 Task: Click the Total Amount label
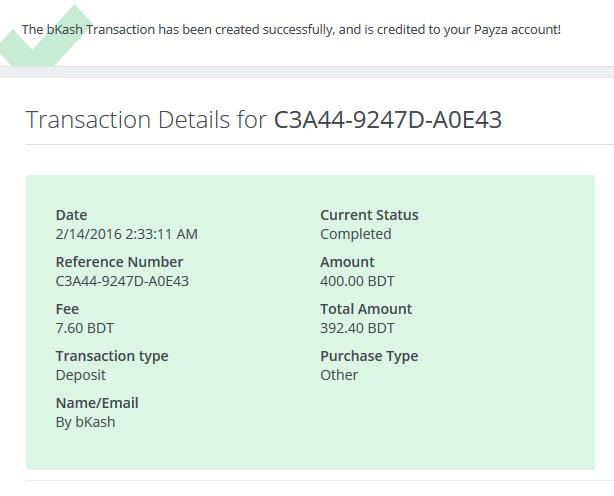(x=366, y=309)
